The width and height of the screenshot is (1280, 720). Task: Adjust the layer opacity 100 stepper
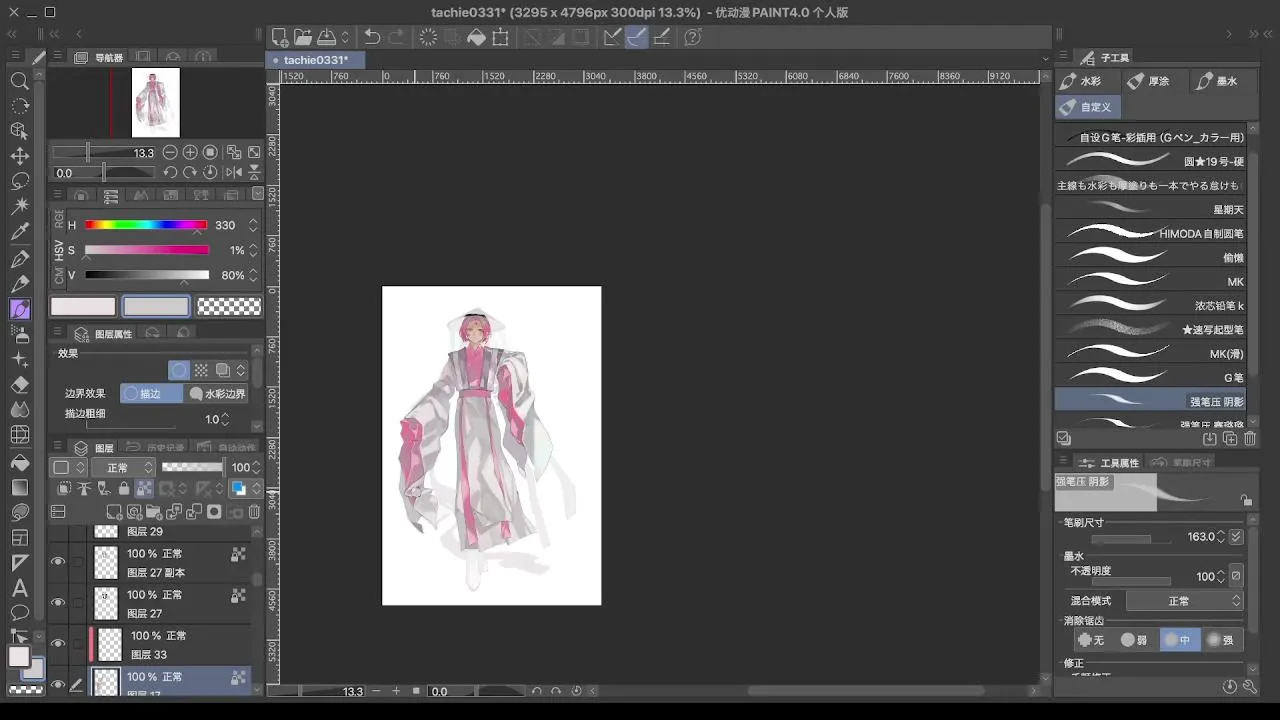255,467
